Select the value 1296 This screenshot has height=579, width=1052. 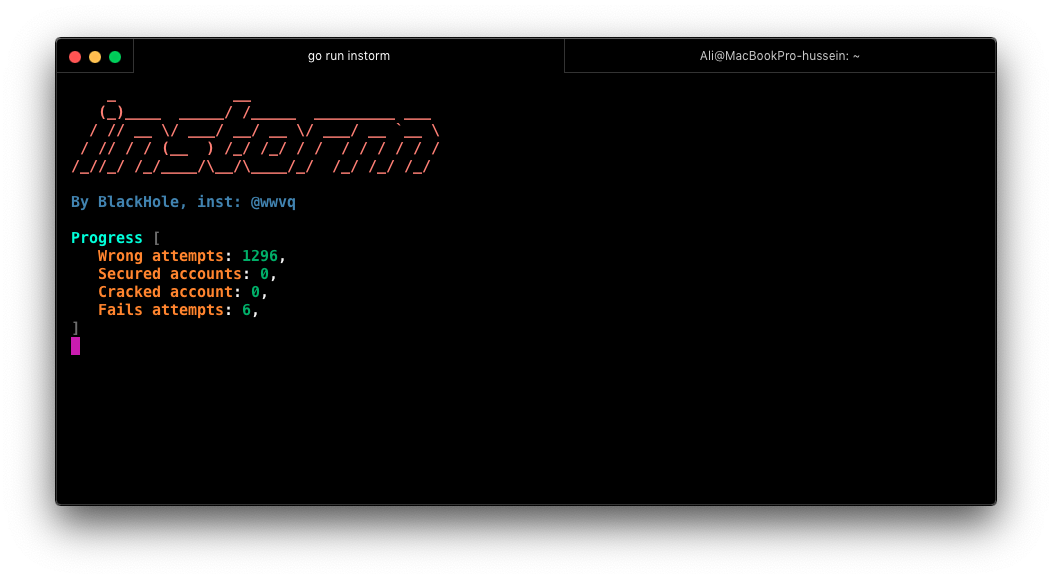click(x=260, y=256)
